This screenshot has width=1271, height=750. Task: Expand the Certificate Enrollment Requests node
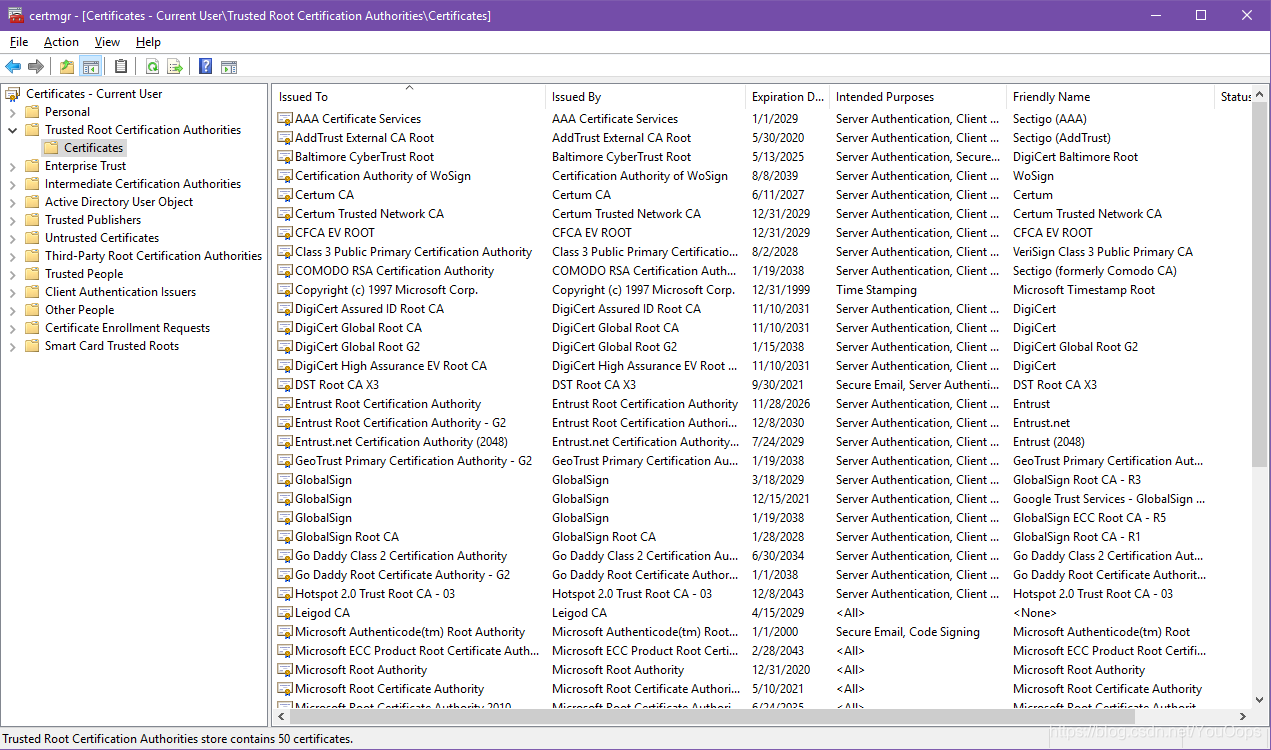click(x=12, y=328)
